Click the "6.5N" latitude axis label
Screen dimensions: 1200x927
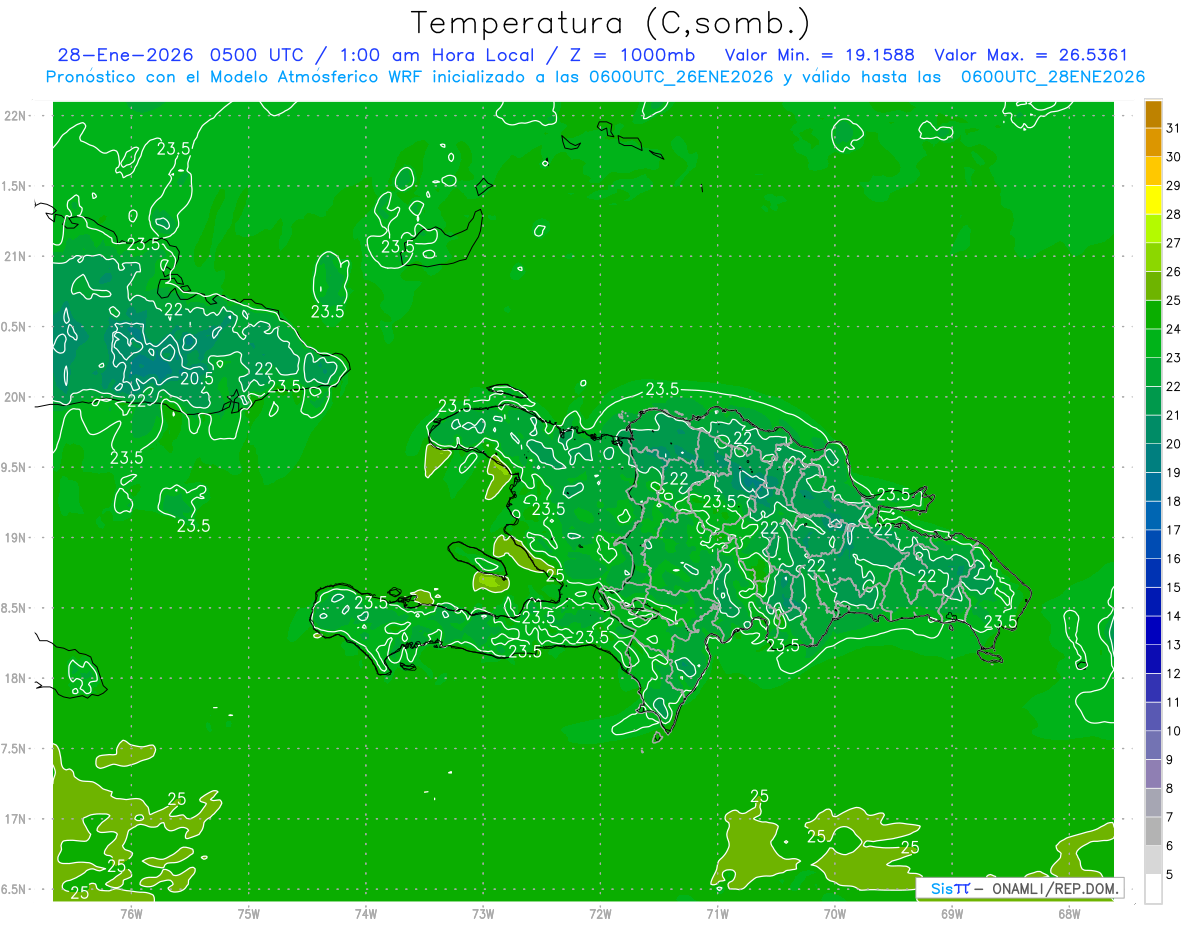15,889
